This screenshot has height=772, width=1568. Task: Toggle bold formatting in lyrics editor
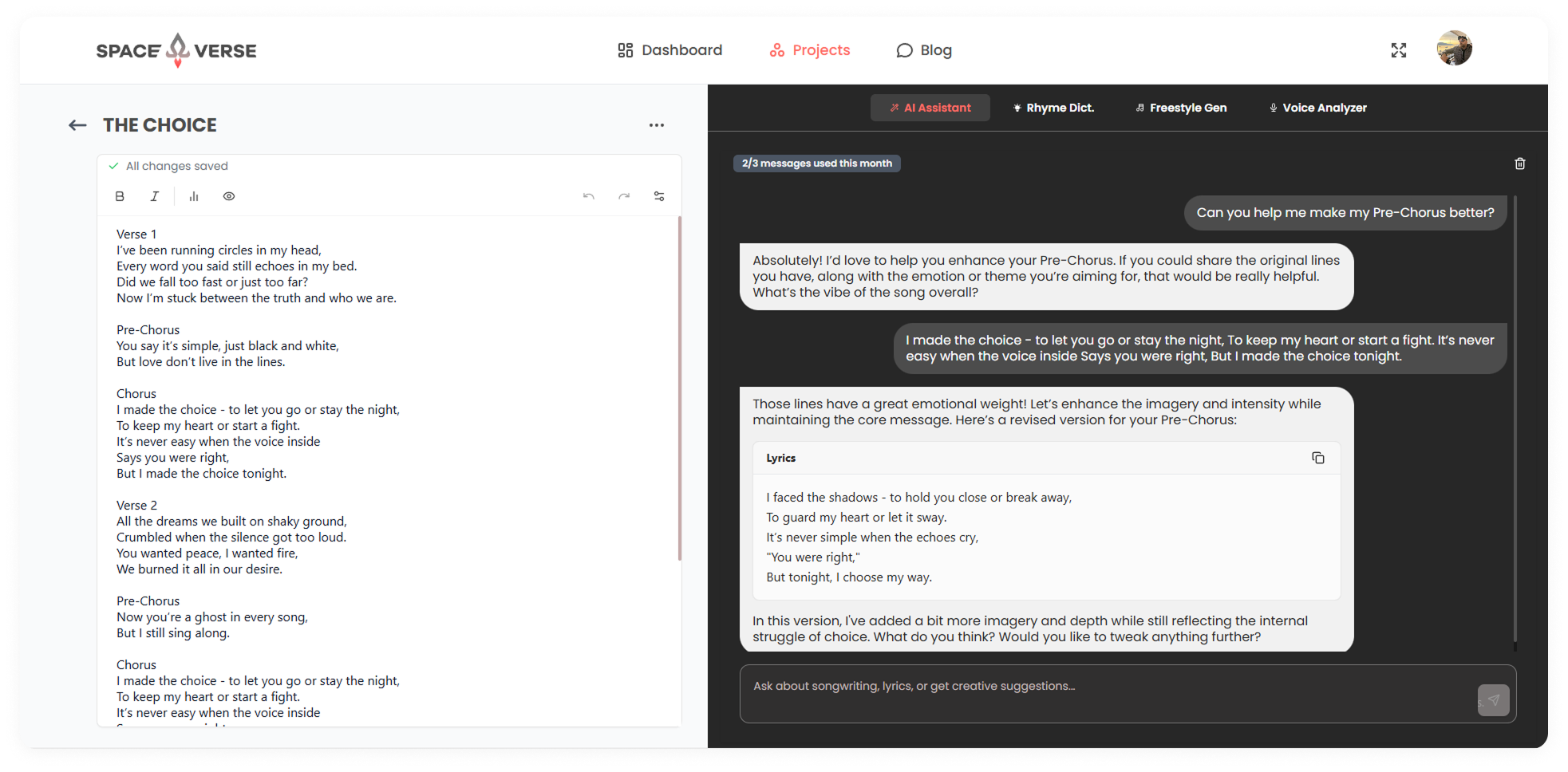tap(120, 196)
